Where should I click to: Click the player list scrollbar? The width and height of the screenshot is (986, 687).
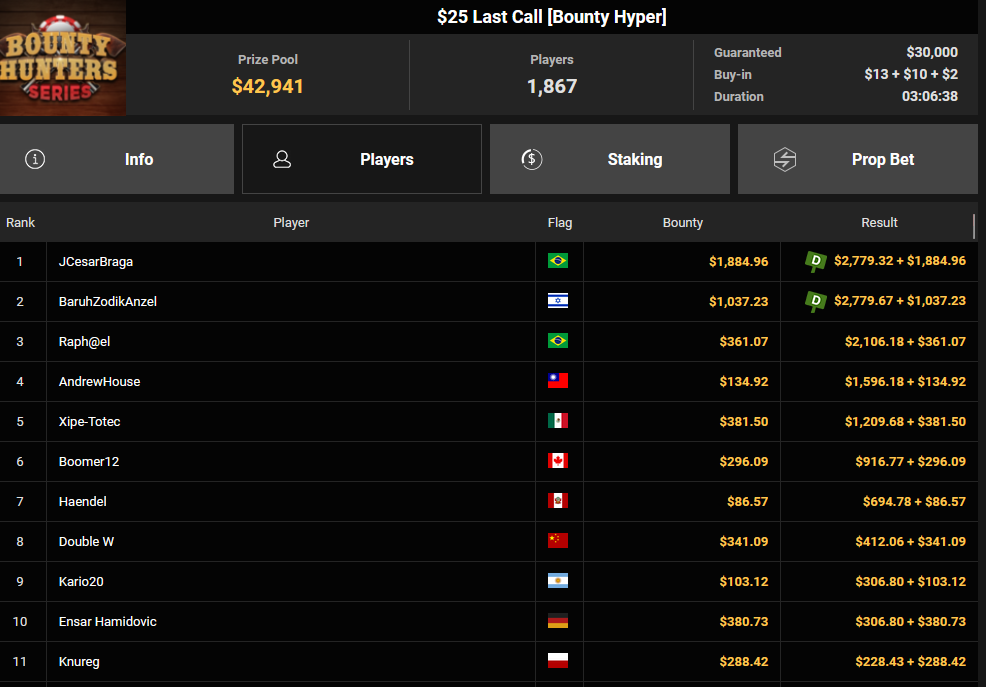point(974,226)
